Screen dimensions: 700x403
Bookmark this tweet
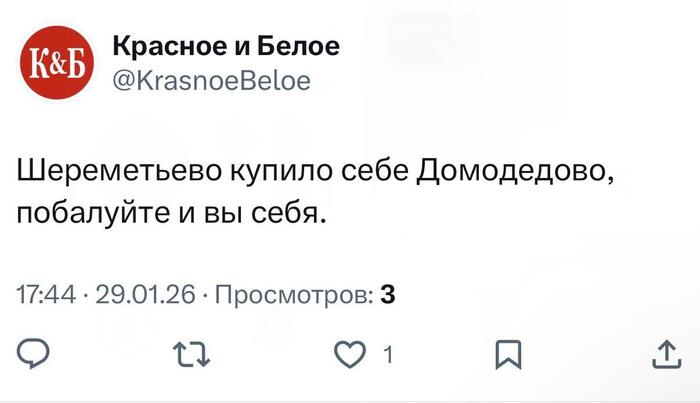point(508,355)
